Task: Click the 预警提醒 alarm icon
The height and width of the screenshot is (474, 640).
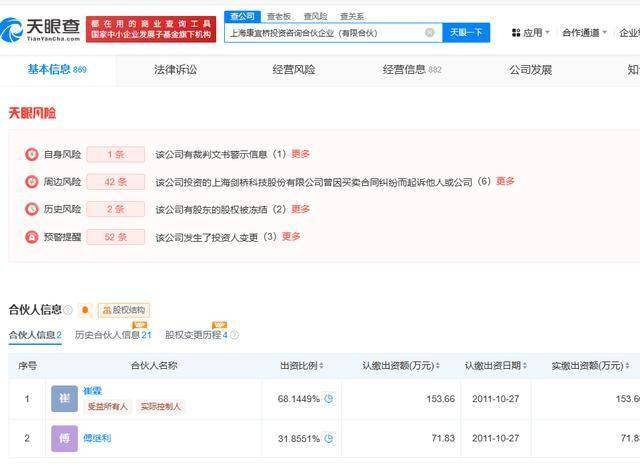Action: (x=31, y=237)
